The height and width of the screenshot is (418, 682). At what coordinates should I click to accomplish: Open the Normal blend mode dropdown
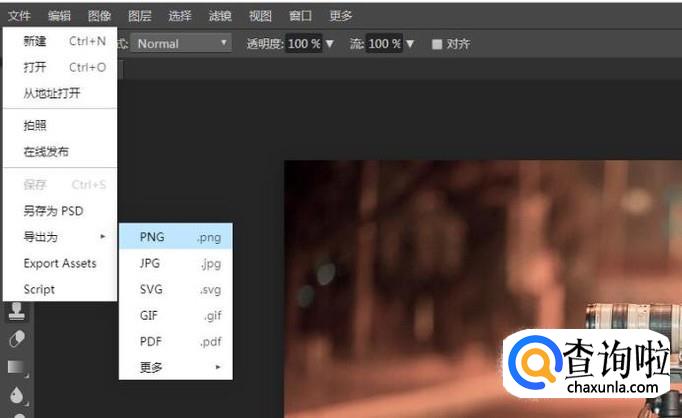click(x=183, y=44)
